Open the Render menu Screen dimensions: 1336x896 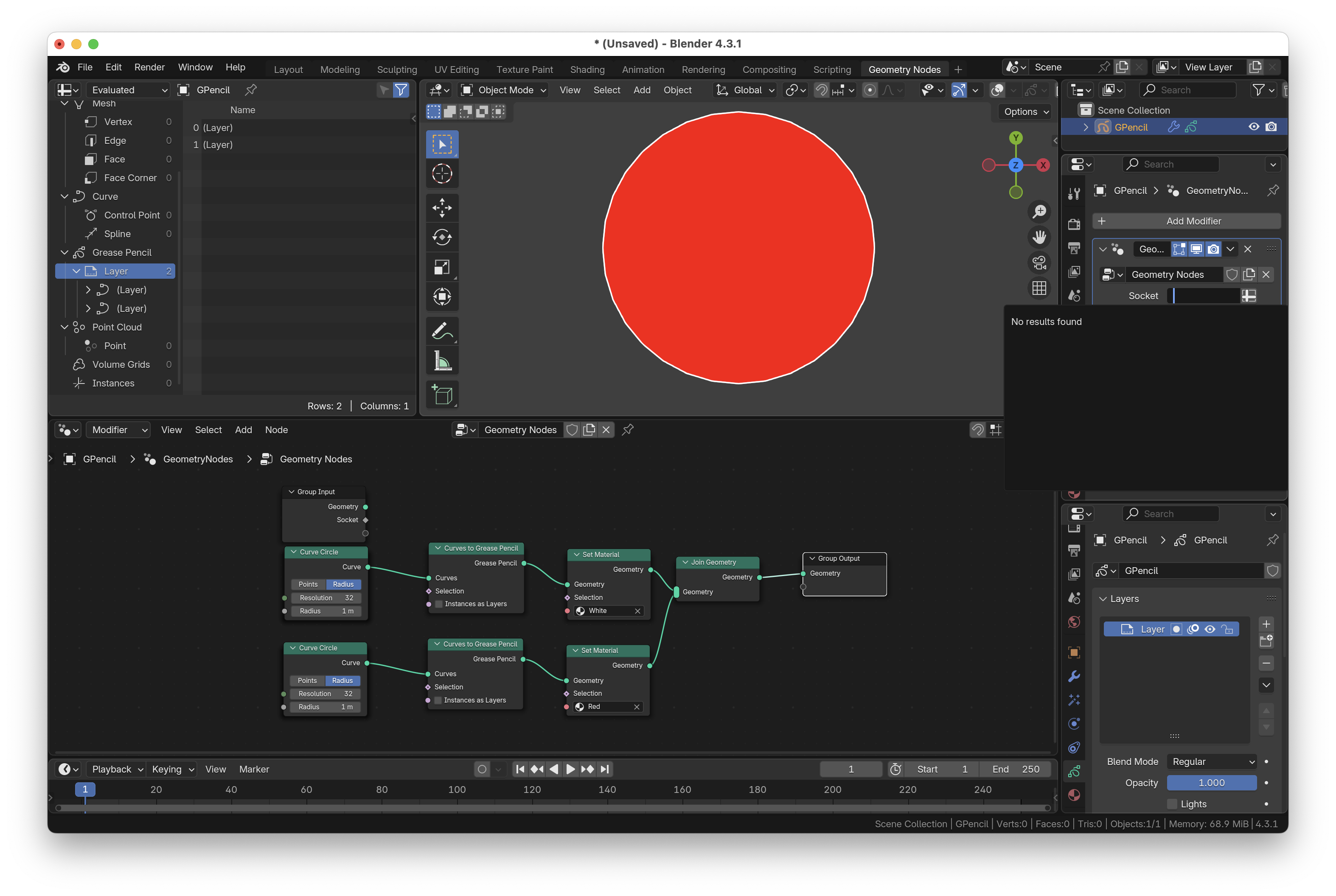[149, 67]
